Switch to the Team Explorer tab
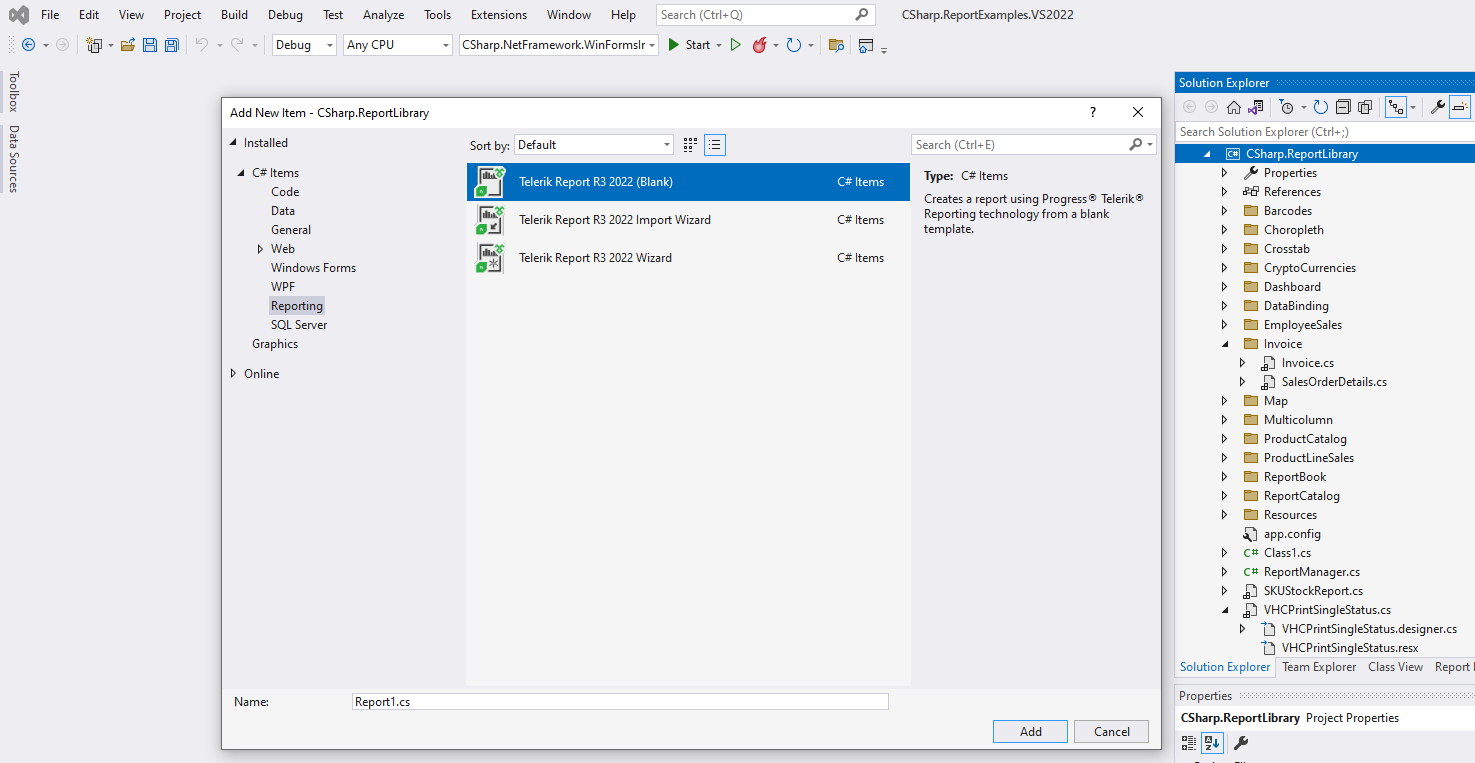Viewport: 1475px width, 763px height. (x=1318, y=666)
